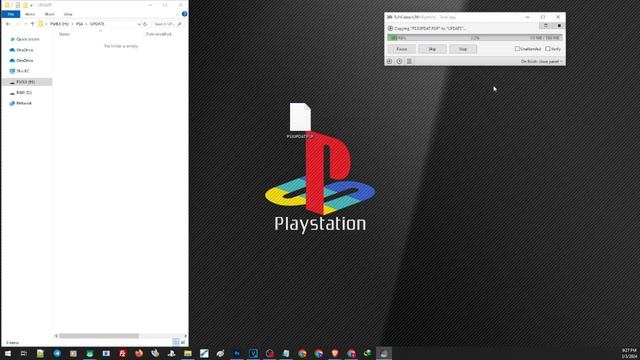Enable the Unattended checkbox in TeraCopy
640x360 pixels.
click(x=517, y=49)
